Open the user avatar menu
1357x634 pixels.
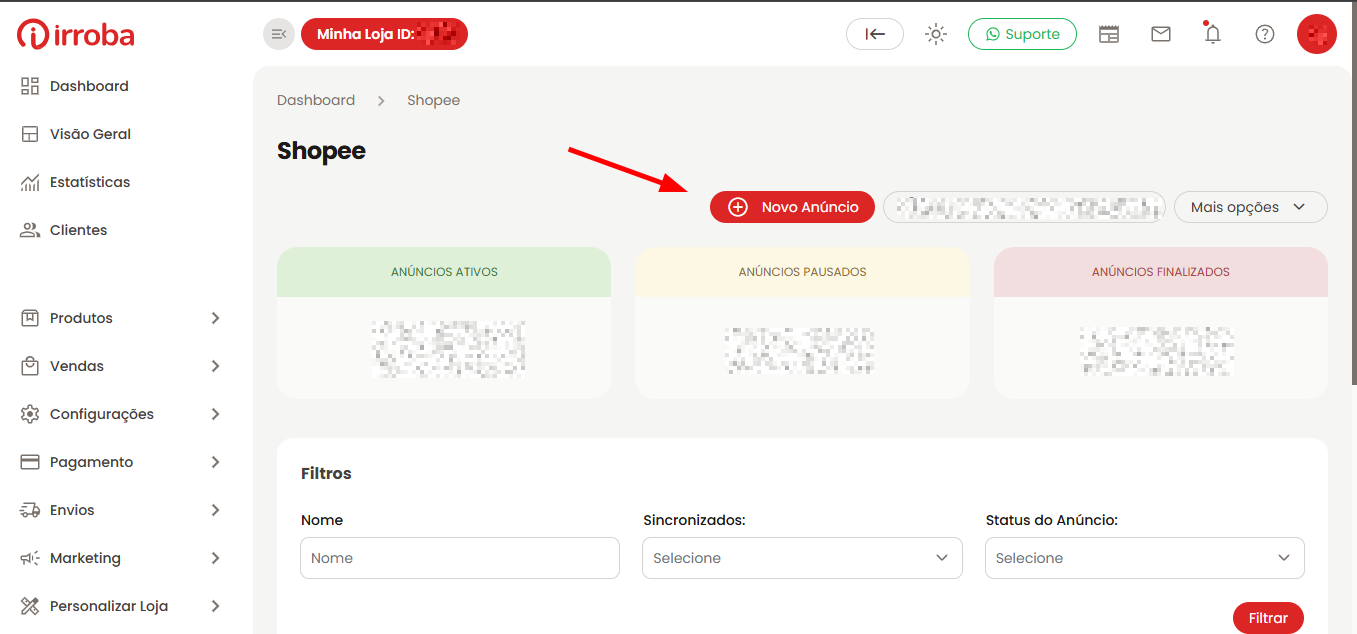pyautogui.click(x=1317, y=34)
